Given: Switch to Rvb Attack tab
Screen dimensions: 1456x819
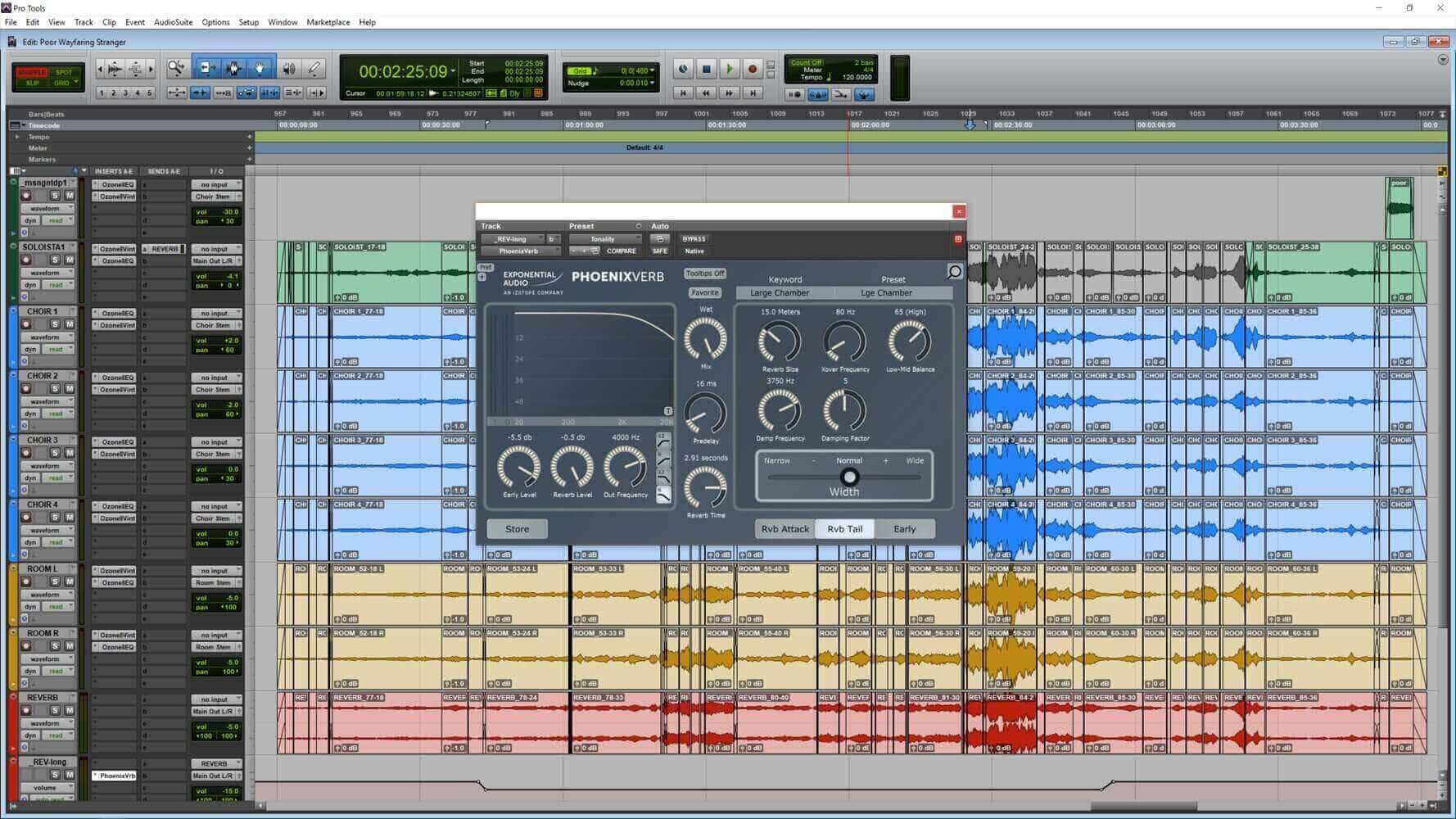Looking at the screenshot, I should click(x=785, y=529).
